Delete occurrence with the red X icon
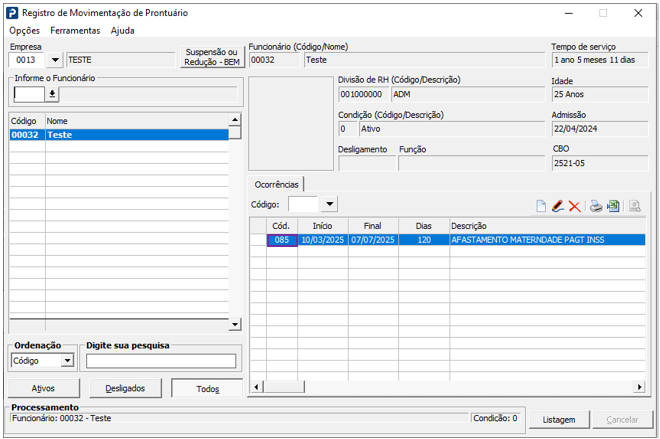Viewport: 660px width, 439px height. 574,206
